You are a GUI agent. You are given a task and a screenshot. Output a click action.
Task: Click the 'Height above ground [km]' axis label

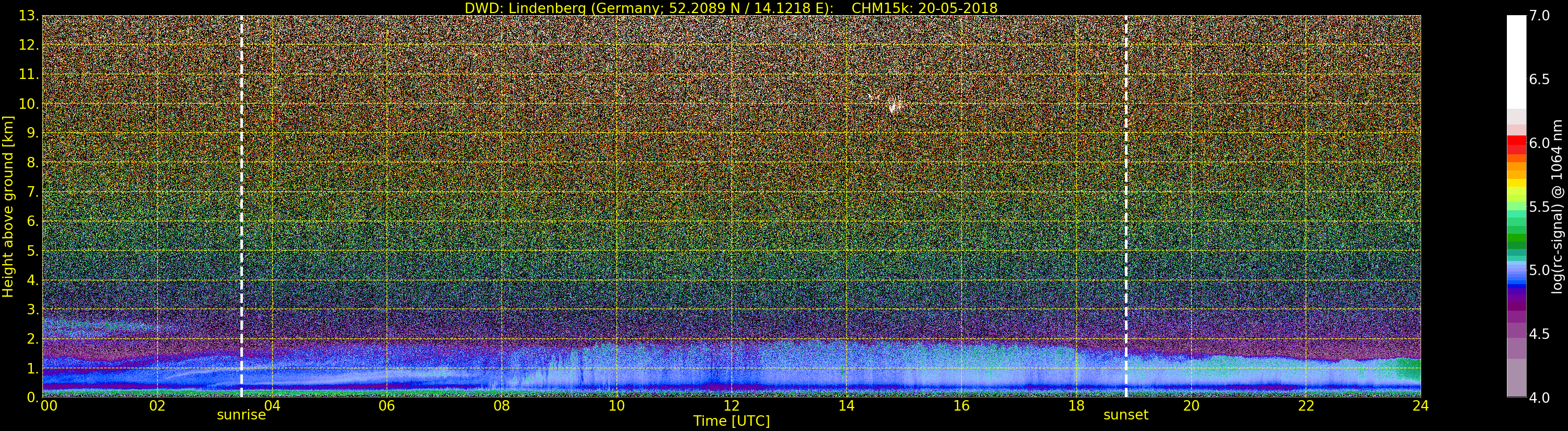pos(8,206)
